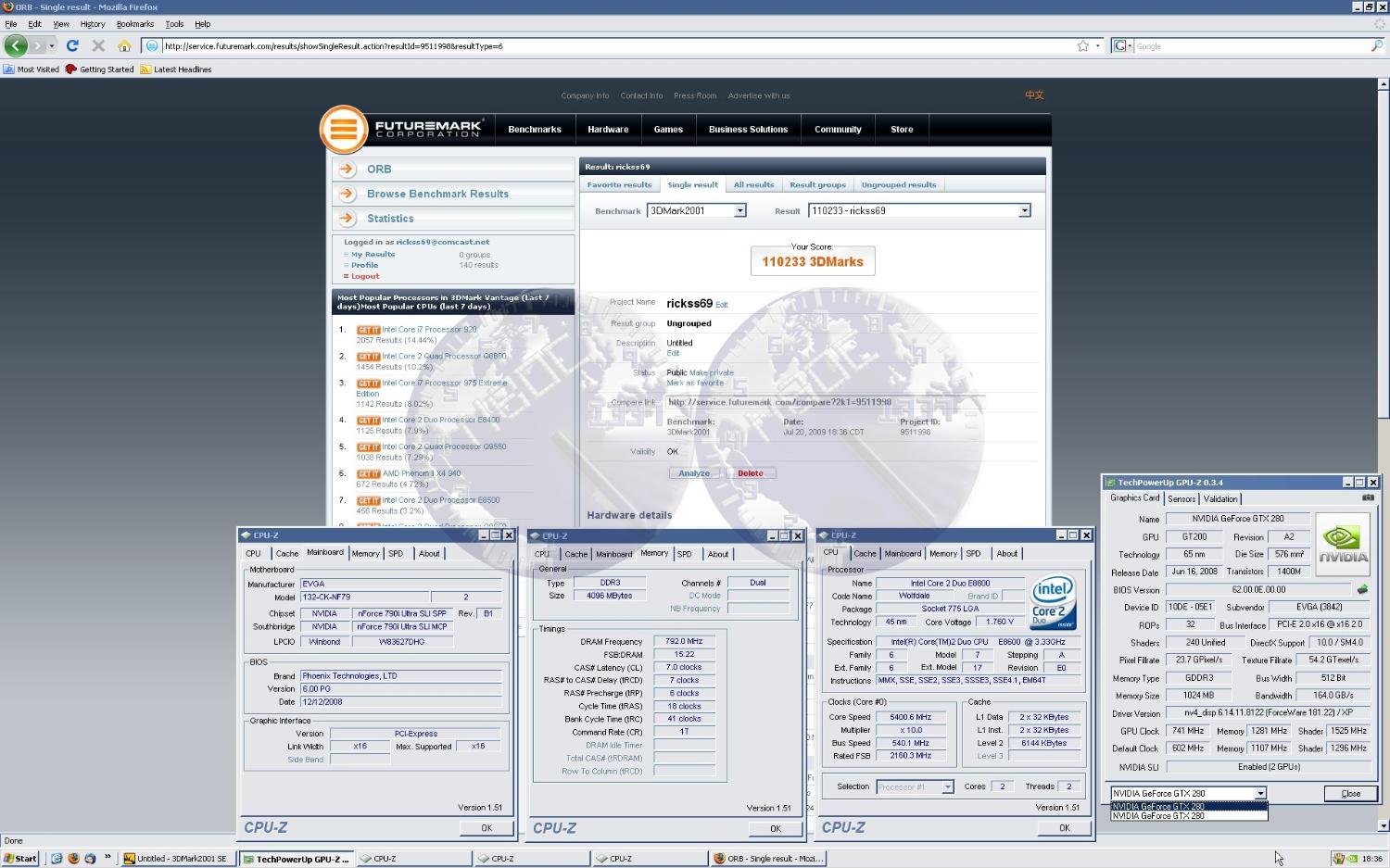Click the arrow icon beside ORB
The height and width of the screenshot is (868, 1390).
(347, 169)
